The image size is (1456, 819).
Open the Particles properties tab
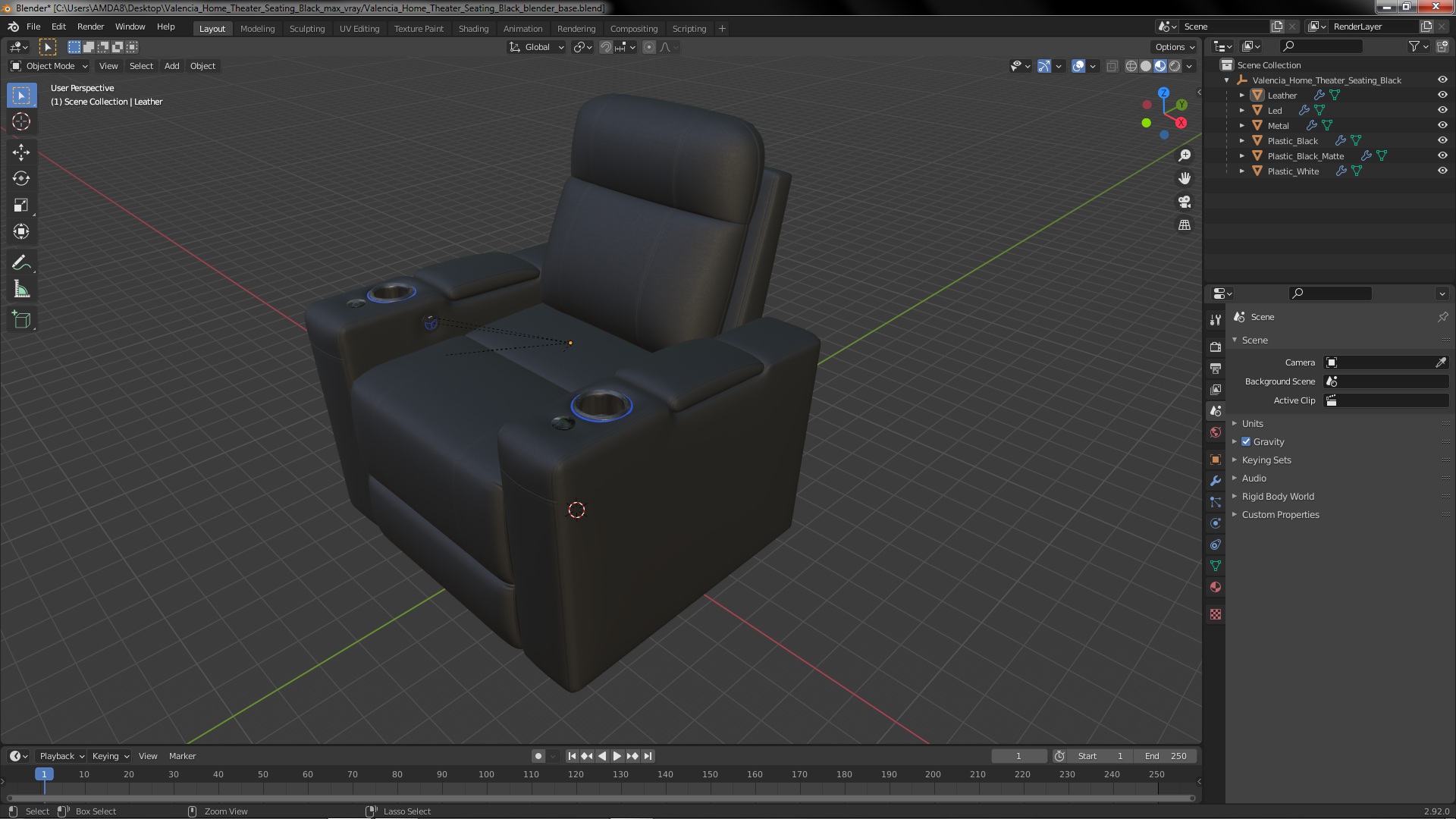point(1216,502)
